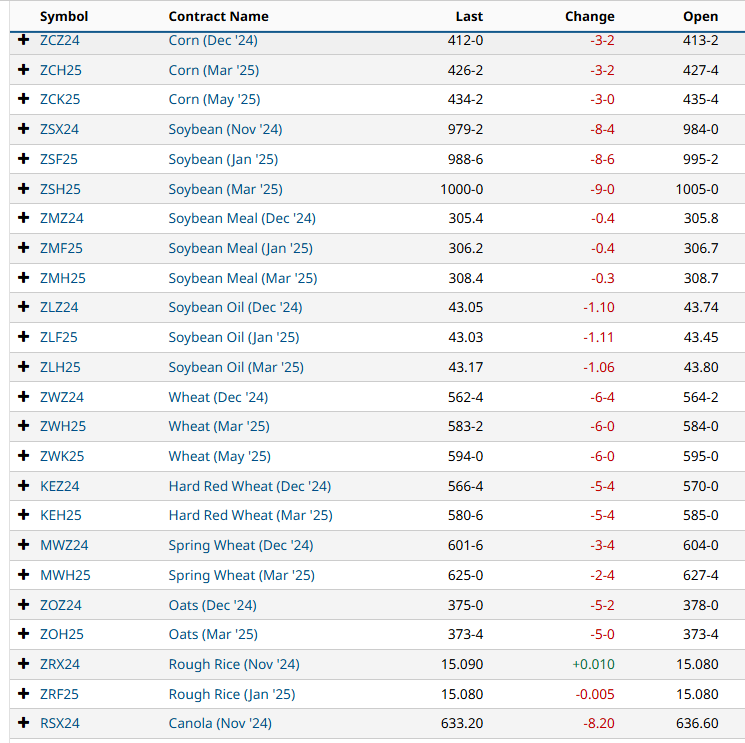This screenshot has height=743, width=745.
Task: Expand the RSX24 row plus icon
Action: pos(23,723)
